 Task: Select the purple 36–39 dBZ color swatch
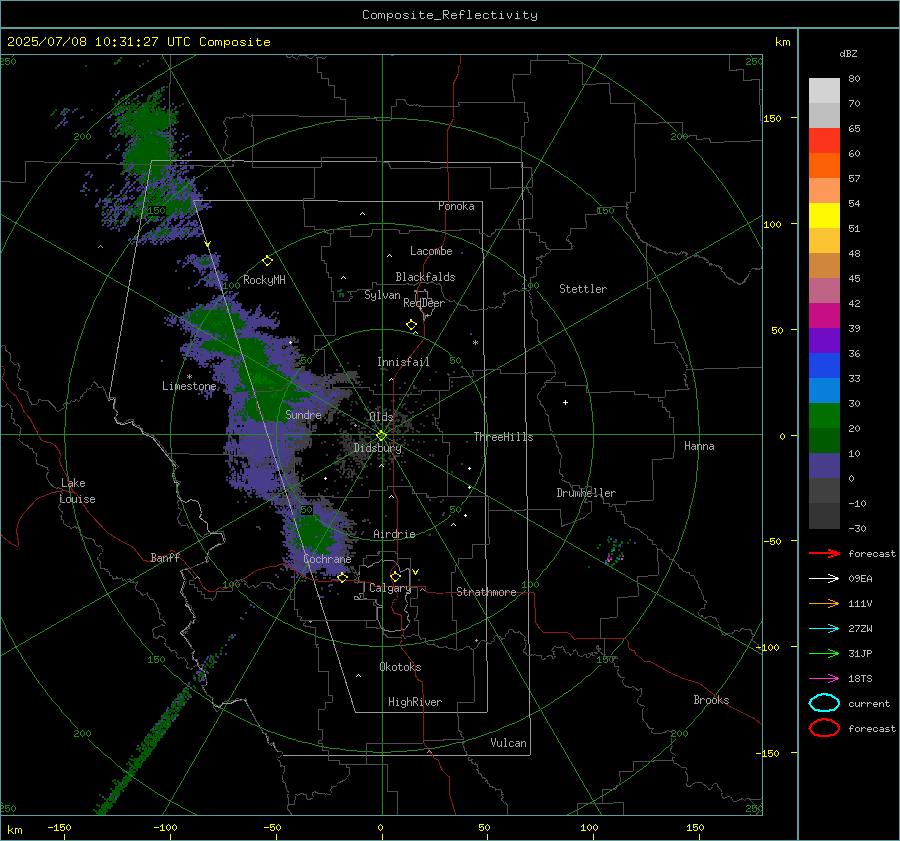click(x=824, y=340)
